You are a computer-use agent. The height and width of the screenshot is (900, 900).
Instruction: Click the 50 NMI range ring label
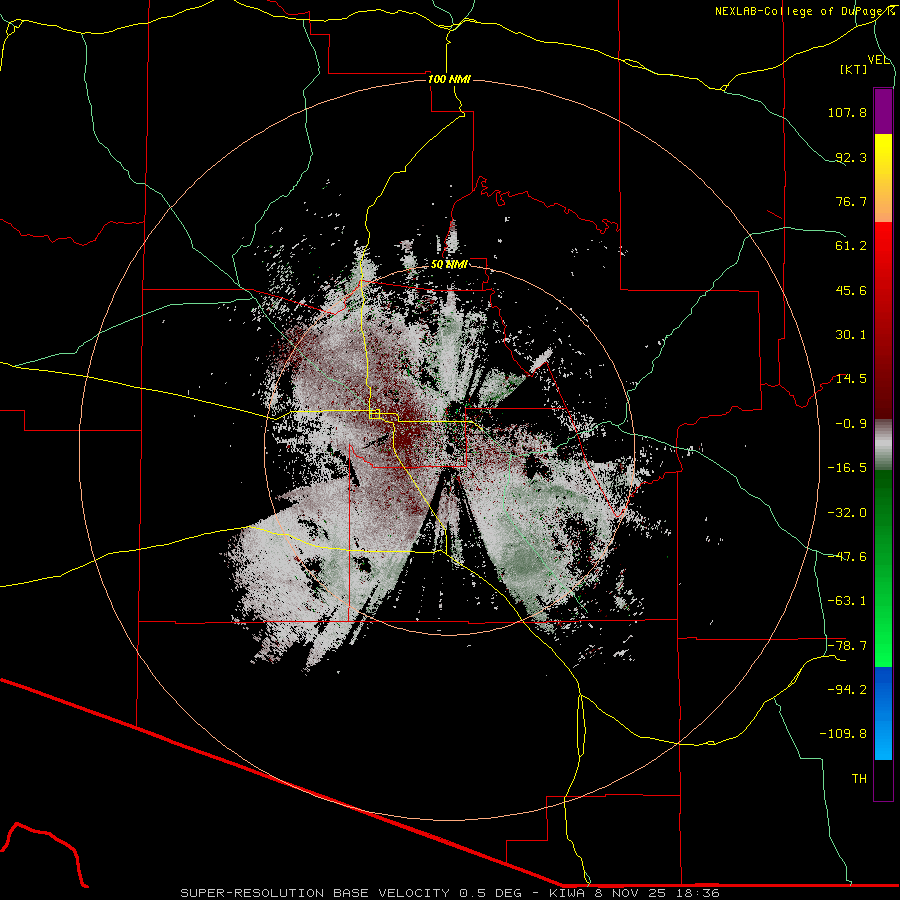(x=449, y=265)
